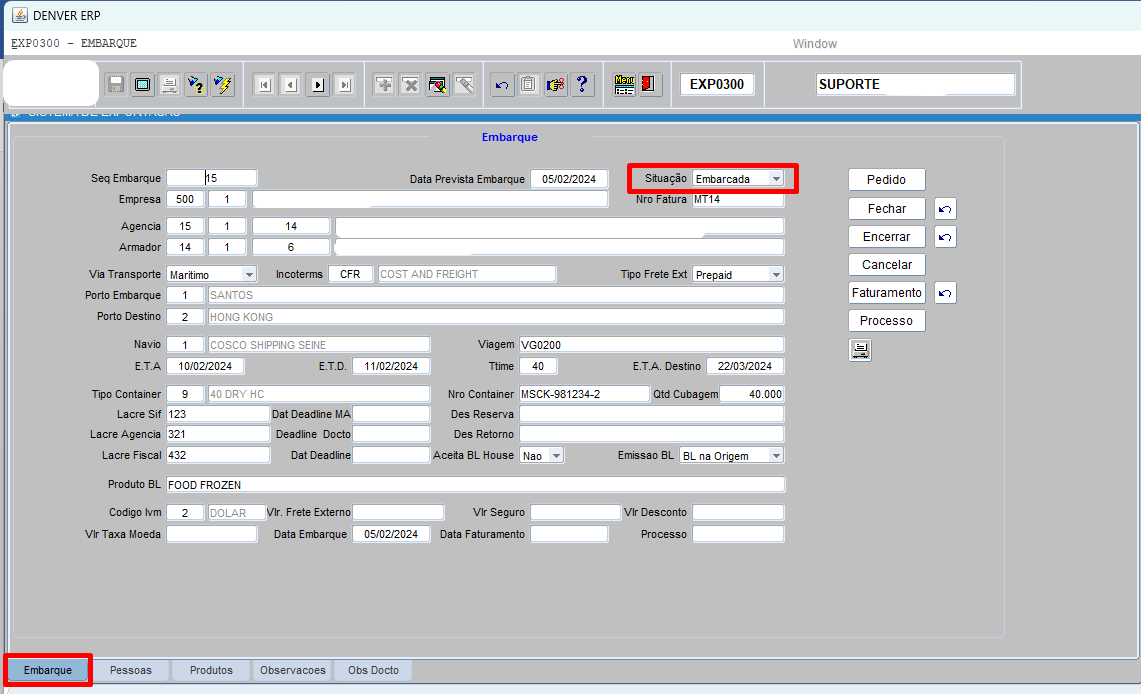Expand the Emissao BL dropdown

[731, 455]
